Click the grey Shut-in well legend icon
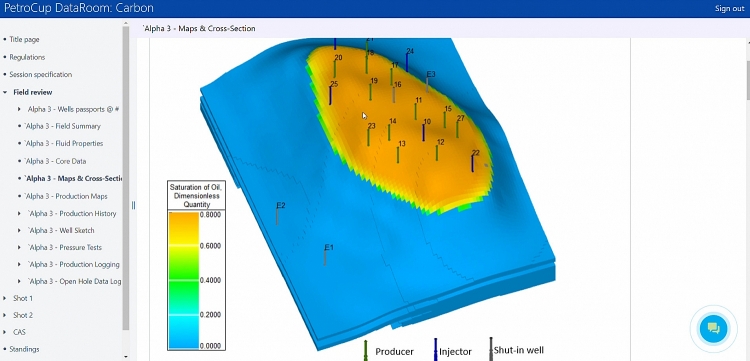The width and height of the screenshot is (750, 361). (491, 349)
